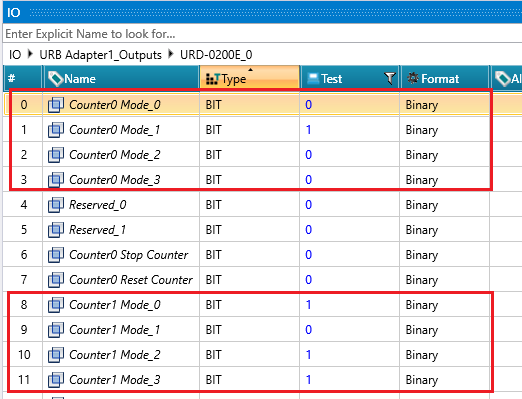Click the icon beside Counter1 Mode_0

pyautogui.click(x=56, y=305)
